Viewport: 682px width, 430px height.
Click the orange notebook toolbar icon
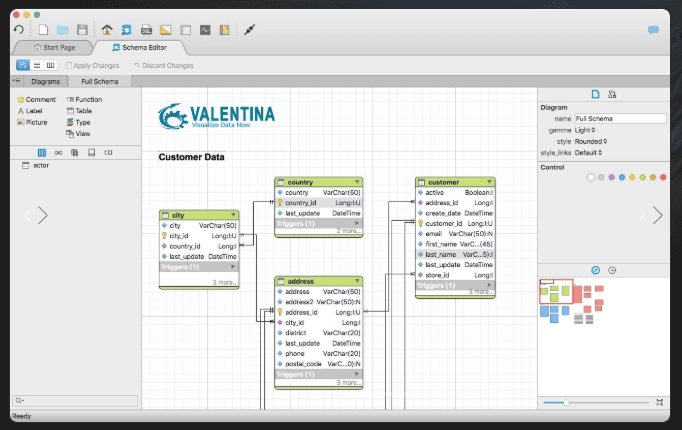[224, 30]
